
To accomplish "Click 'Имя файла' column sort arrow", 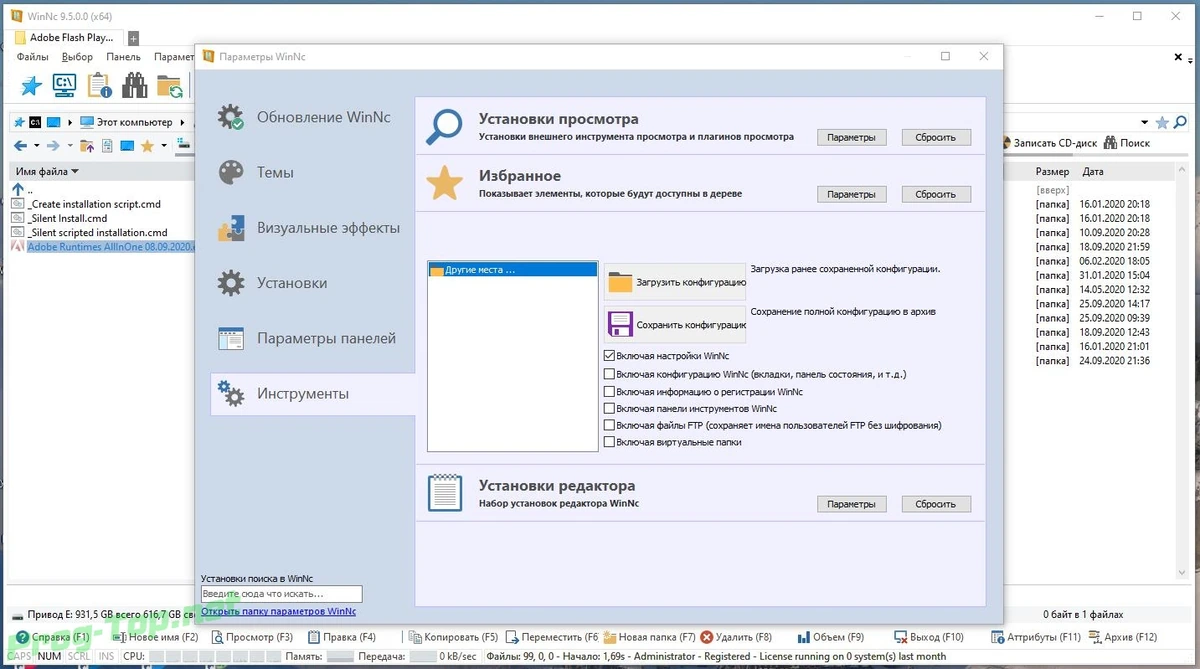I will tap(74, 172).
